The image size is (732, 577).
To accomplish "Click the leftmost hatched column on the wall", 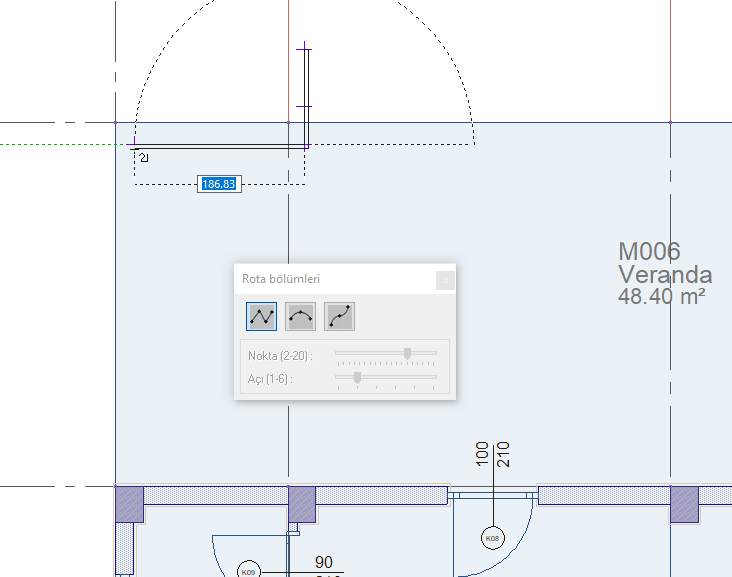I will point(129,502).
